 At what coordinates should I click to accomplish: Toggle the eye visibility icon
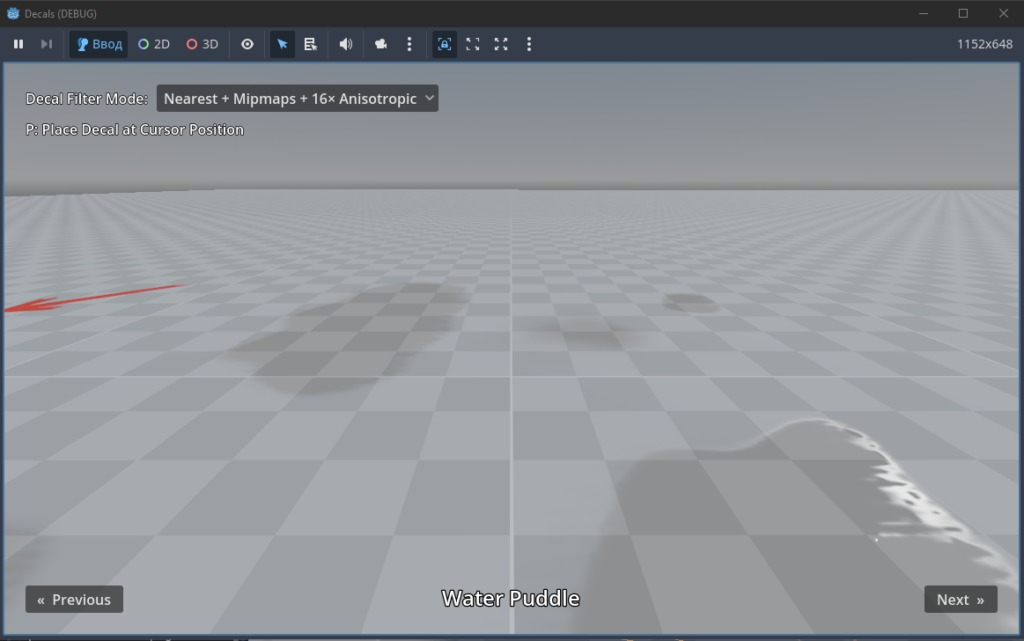click(x=248, y=44)
